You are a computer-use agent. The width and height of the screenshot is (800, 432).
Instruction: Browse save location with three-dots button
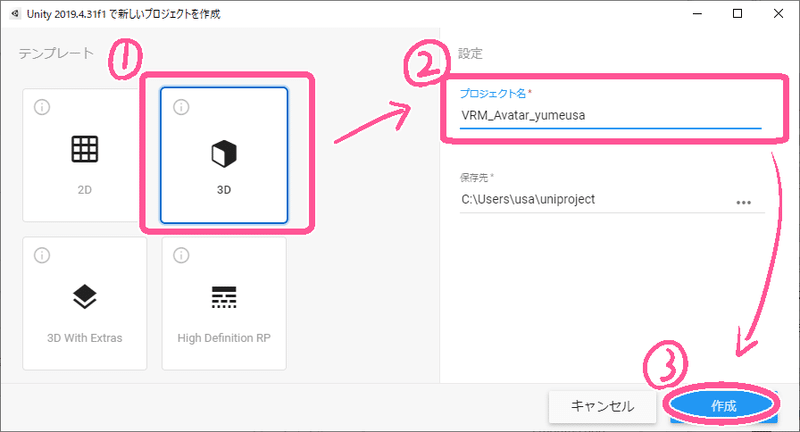click(743, 202)
